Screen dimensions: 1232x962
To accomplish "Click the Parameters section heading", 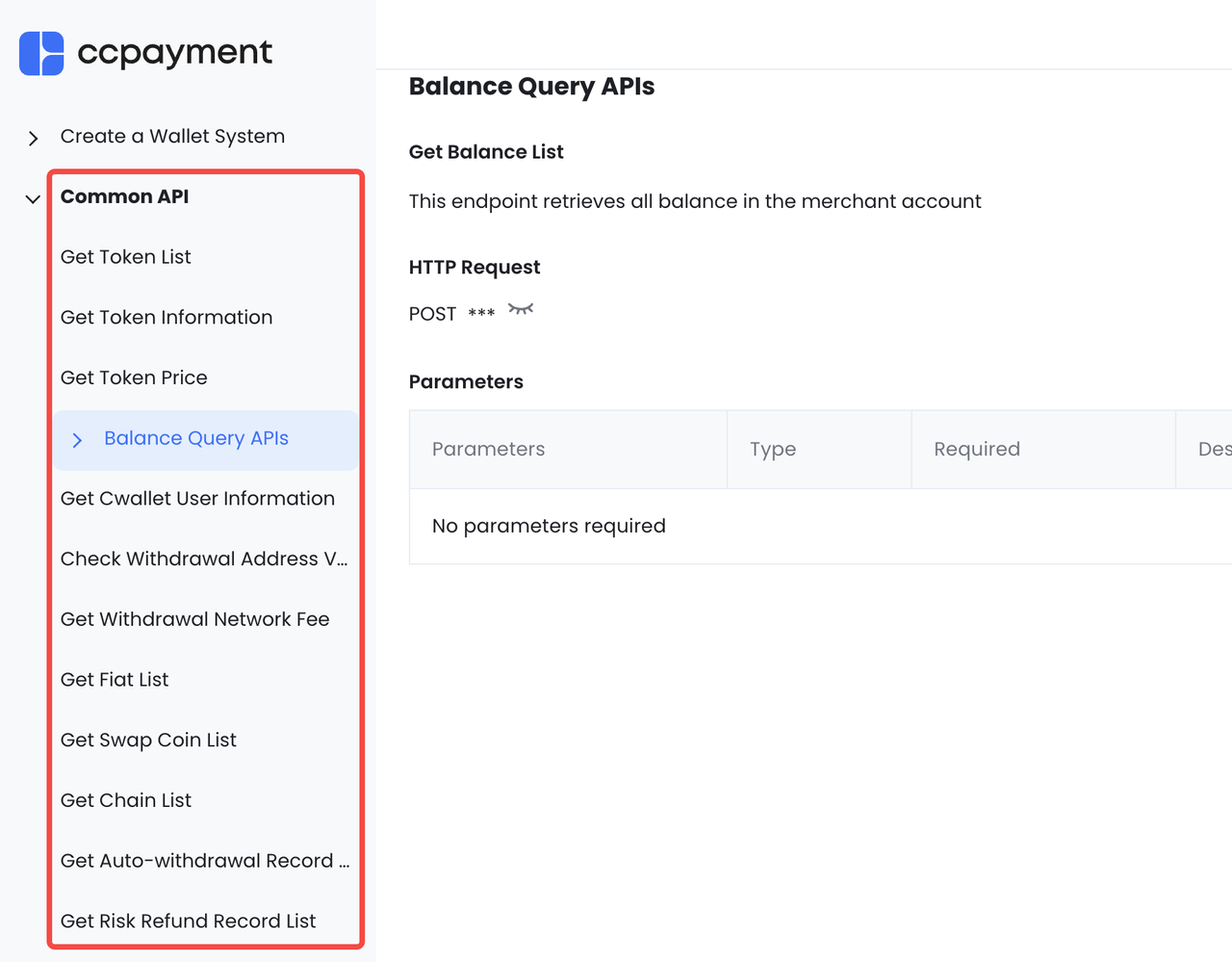I will 466,382.
